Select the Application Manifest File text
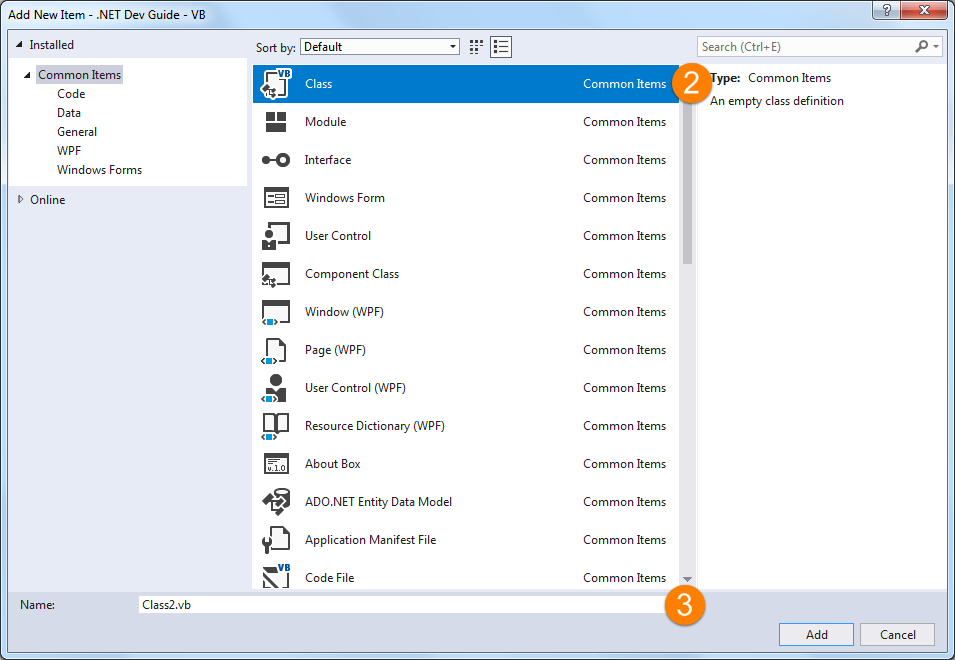Screen dimensions: 955x660 tap(370, 540)
